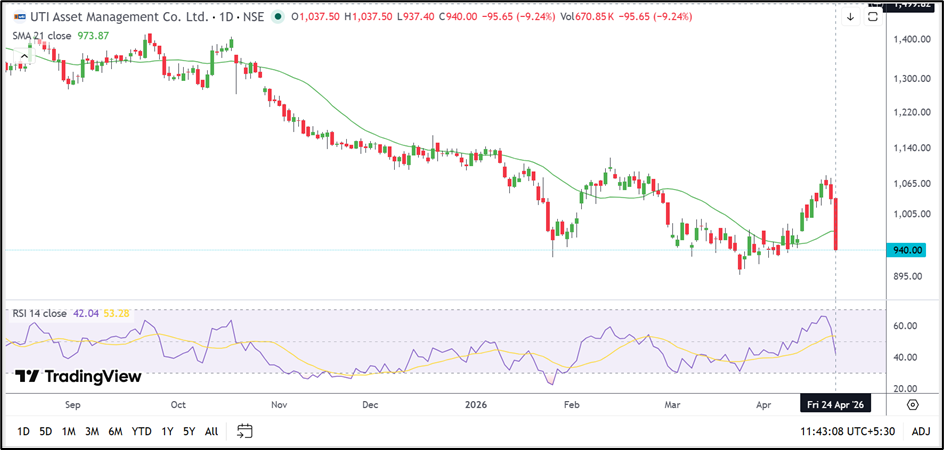Select the YTD date range
This screenshot has height=450, width=944.
point(141,431)
